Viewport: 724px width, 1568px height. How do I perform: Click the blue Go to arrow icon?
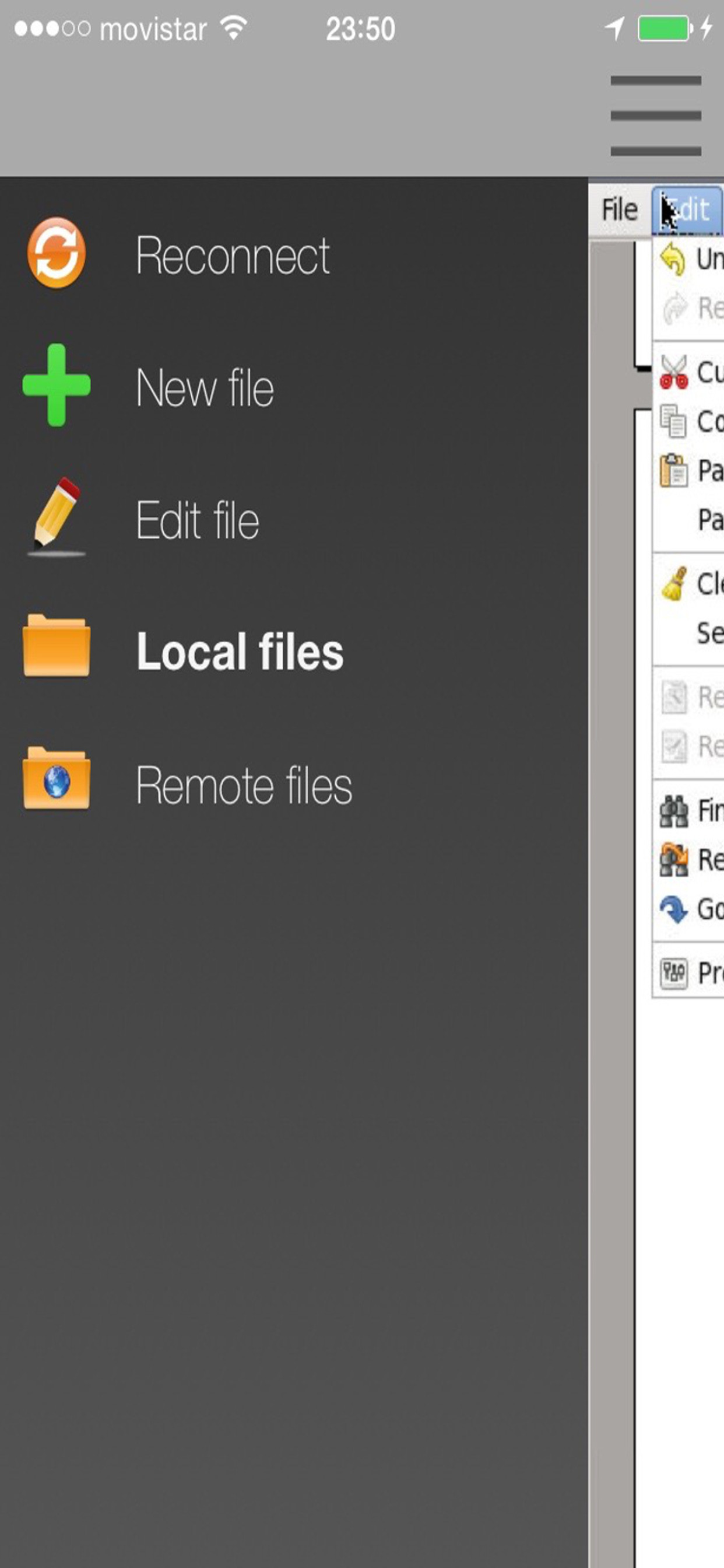coord(673,909)
